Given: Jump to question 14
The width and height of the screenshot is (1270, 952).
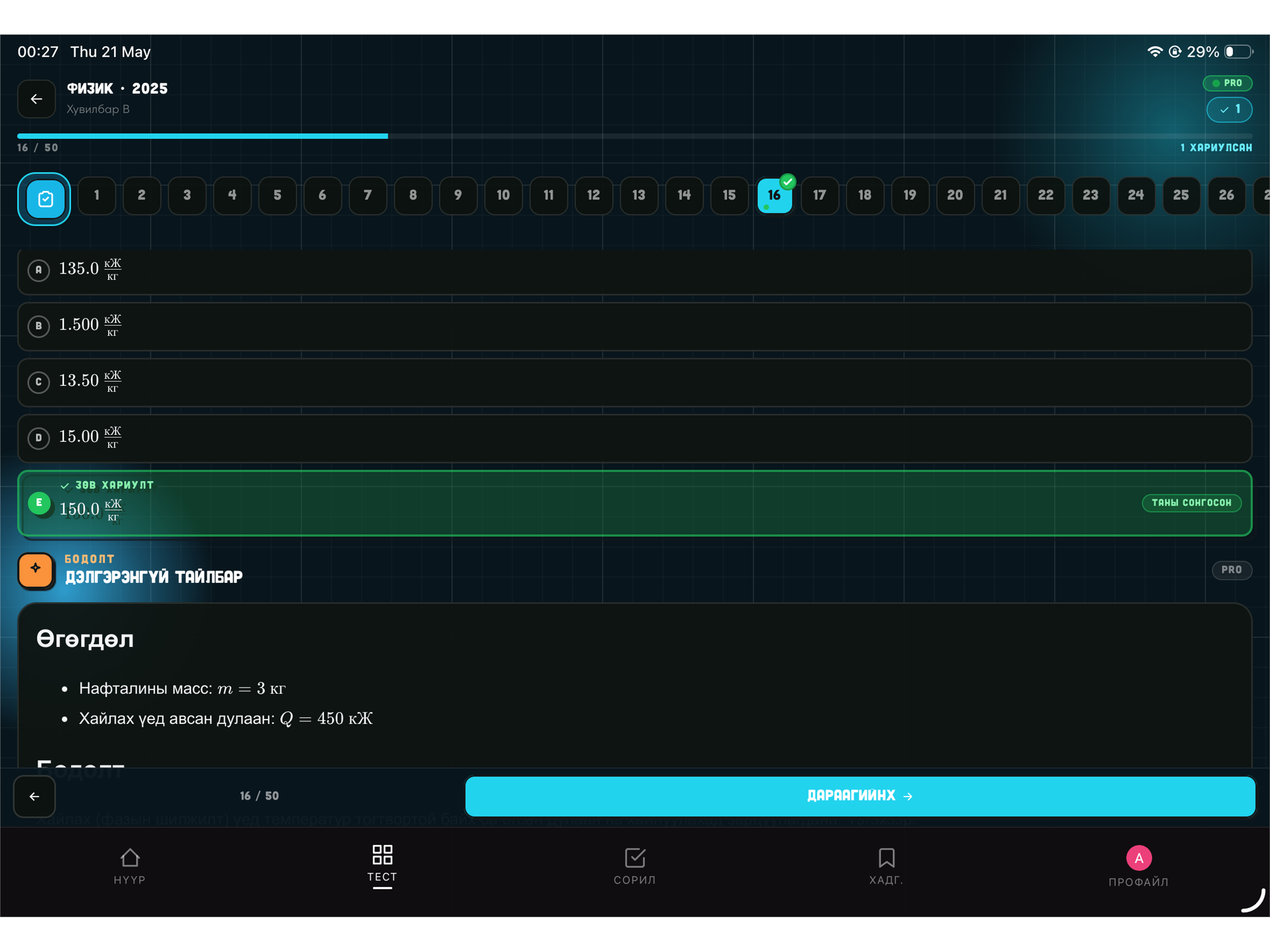Looking at the screenshot, I should click(x=684, y=196).
